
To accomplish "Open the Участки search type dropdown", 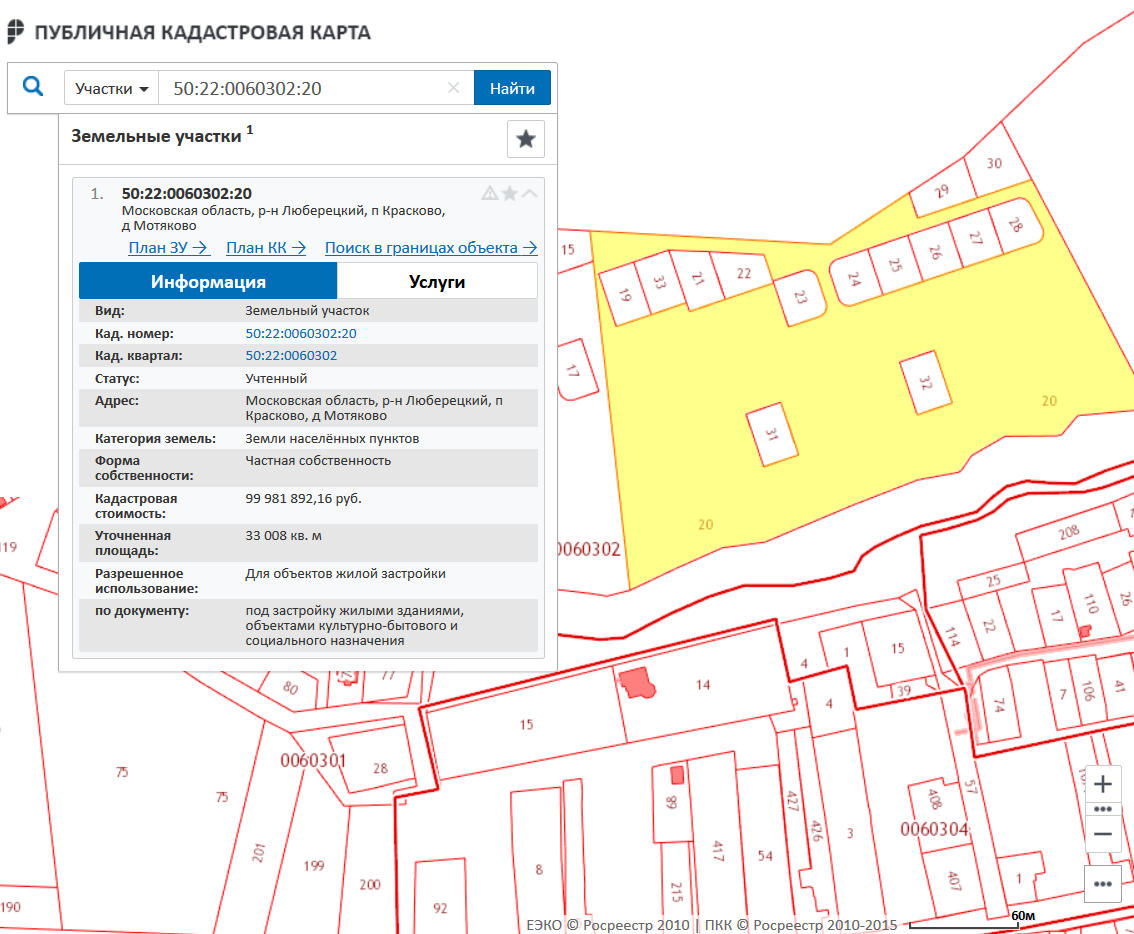I will tap(111, 88).
